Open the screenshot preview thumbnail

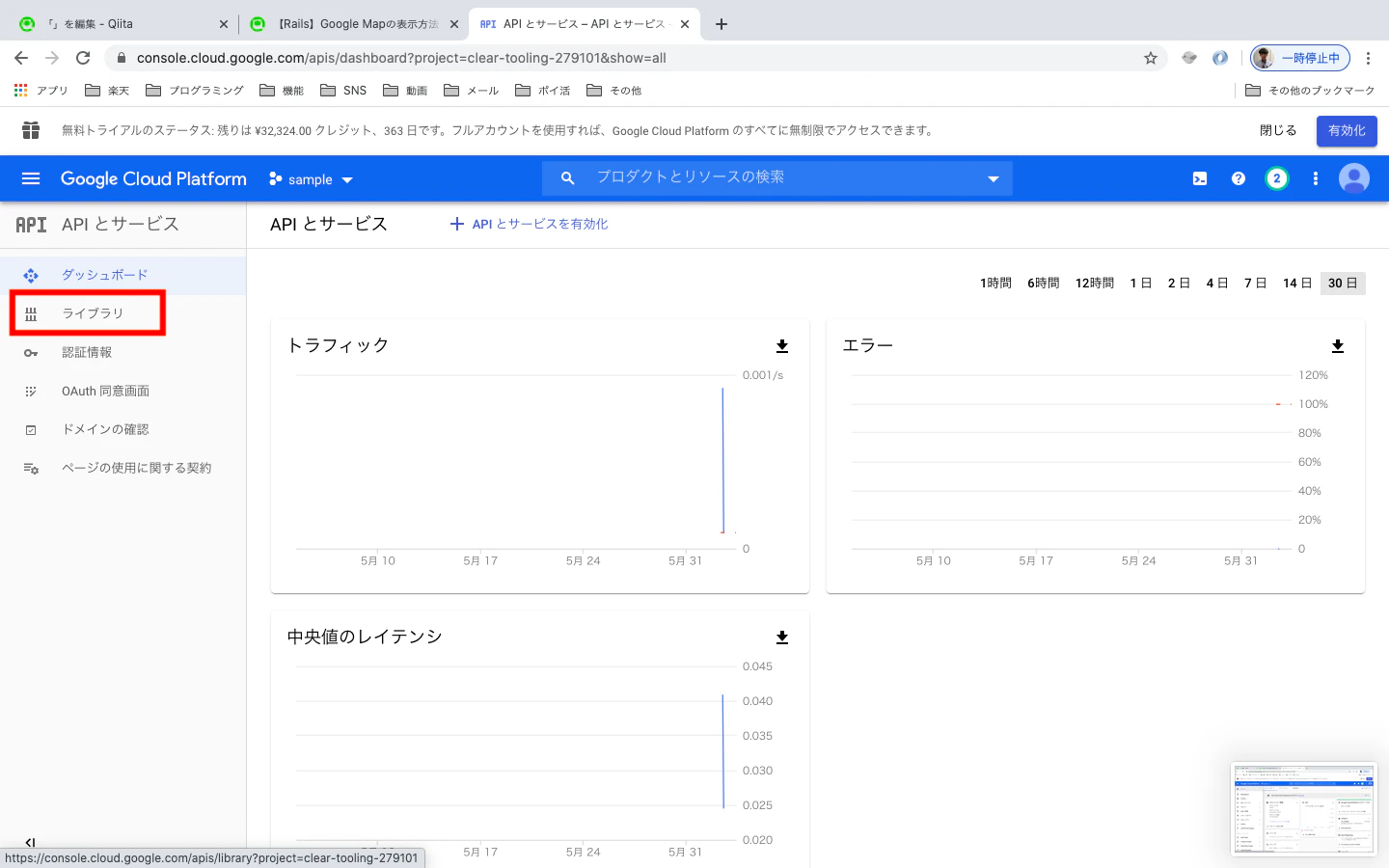(1304, 809)
